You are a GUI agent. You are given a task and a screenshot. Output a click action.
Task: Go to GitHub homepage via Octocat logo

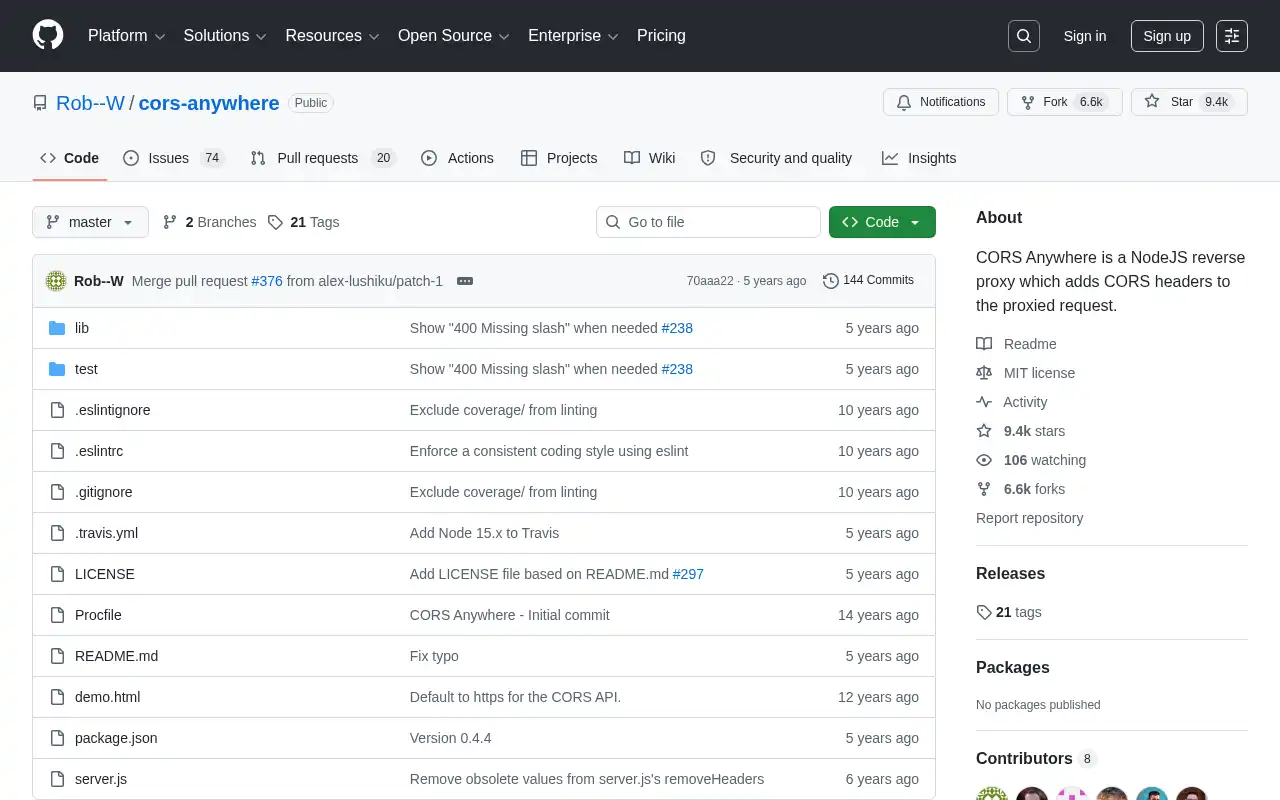coord(48,36)
